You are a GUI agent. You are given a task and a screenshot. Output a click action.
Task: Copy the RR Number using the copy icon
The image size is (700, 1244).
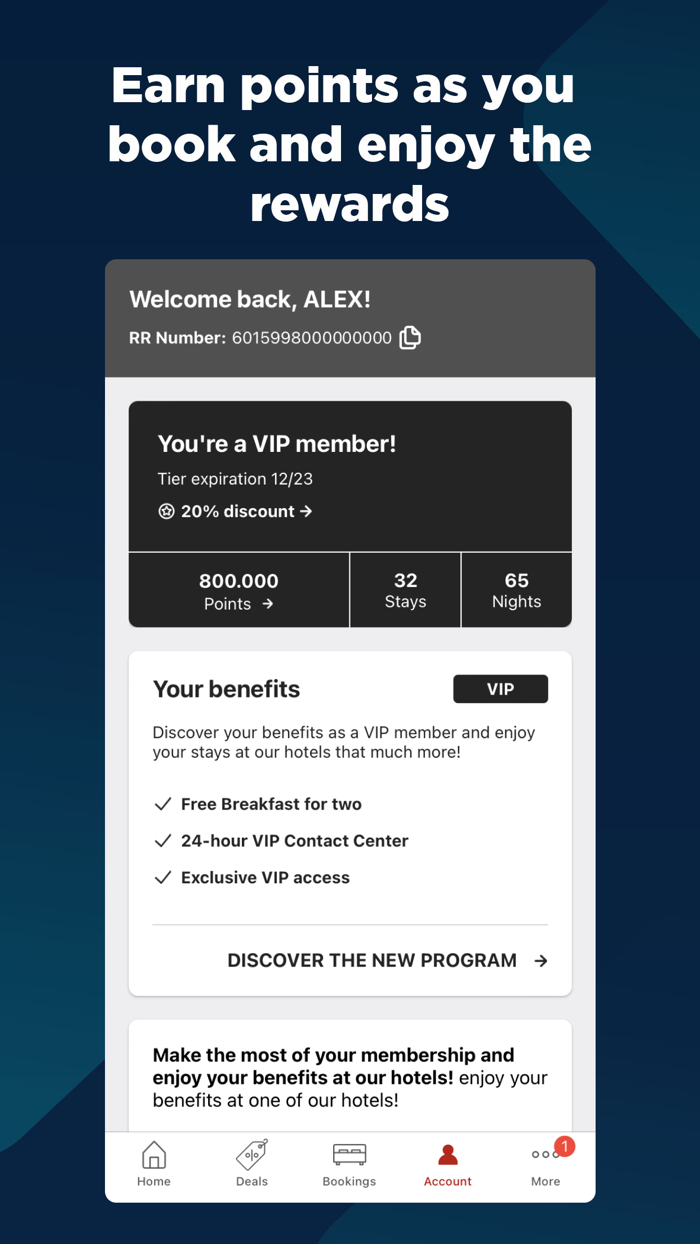410,338
